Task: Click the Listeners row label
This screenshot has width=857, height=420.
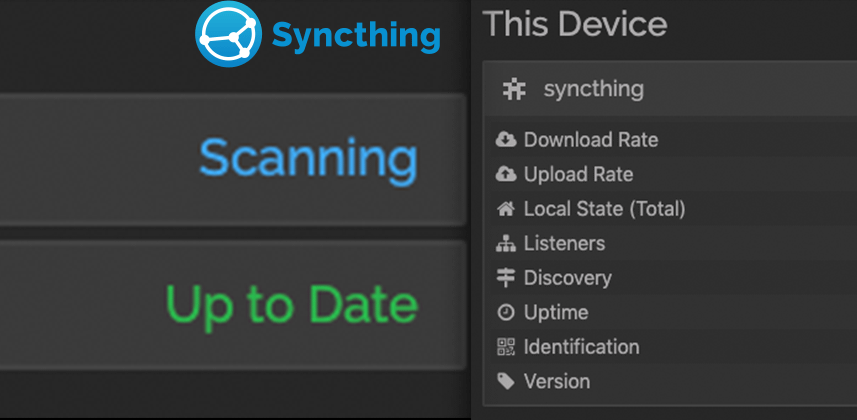Action: [x=565, y=243]
